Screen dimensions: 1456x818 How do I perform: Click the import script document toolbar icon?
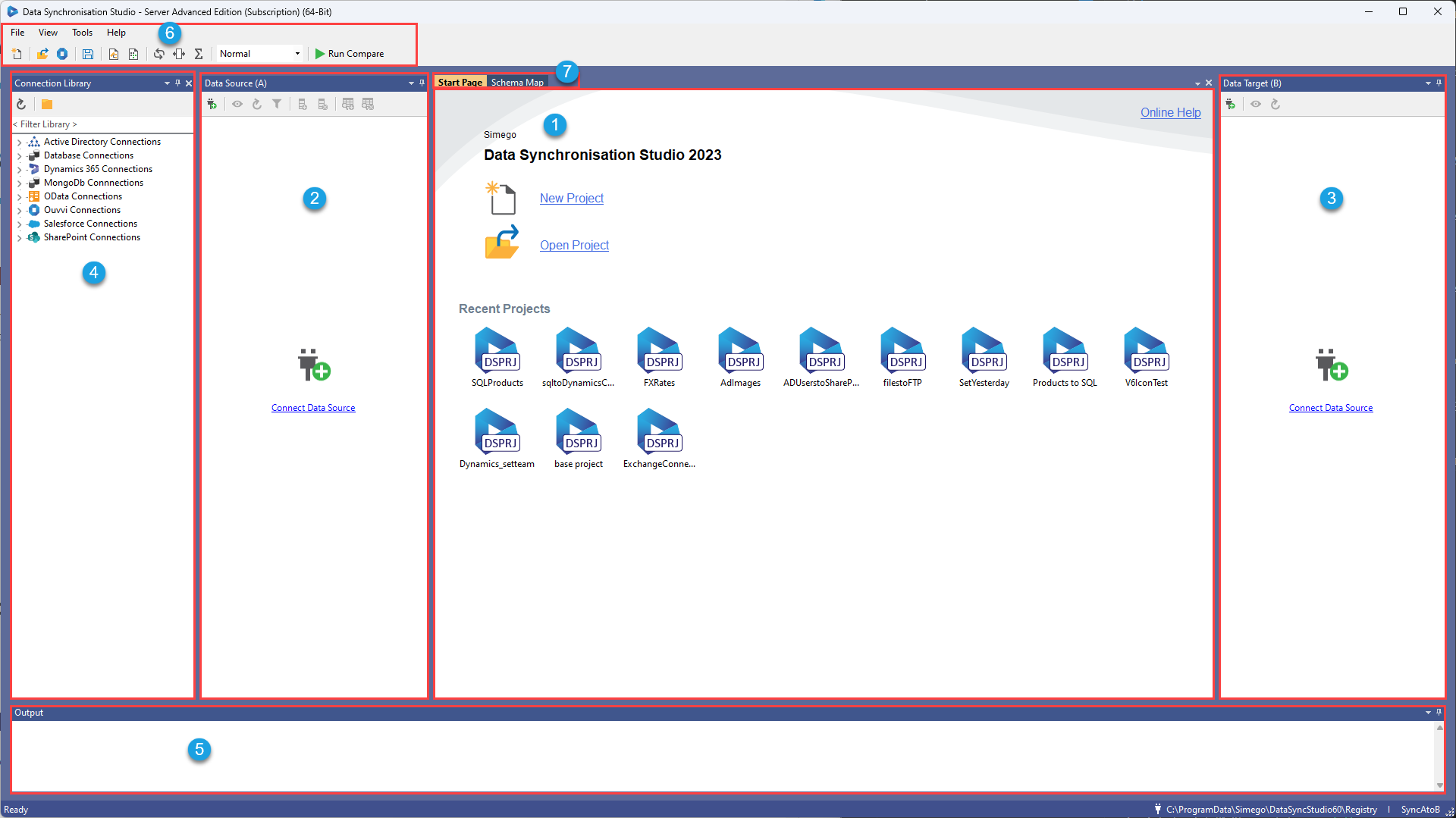[114, 54]
